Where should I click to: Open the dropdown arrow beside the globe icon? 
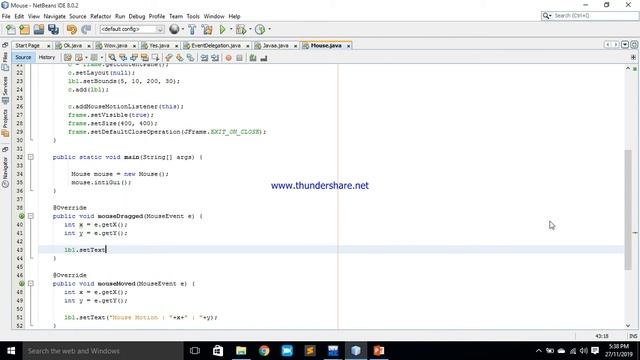(182, 29)
